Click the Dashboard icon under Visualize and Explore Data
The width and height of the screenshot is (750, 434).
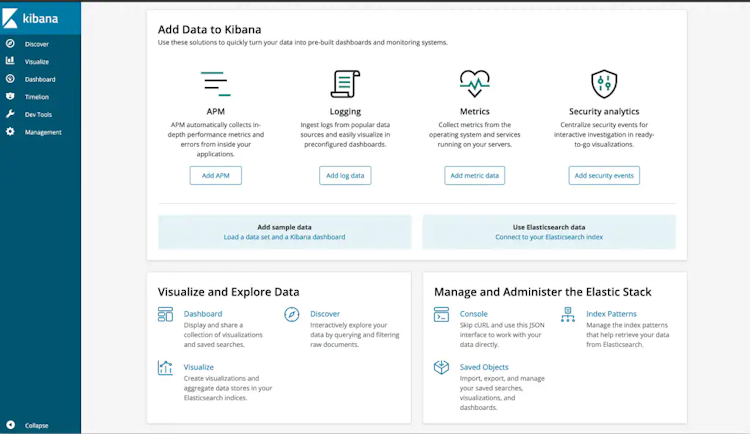click(x=165, y=315)
